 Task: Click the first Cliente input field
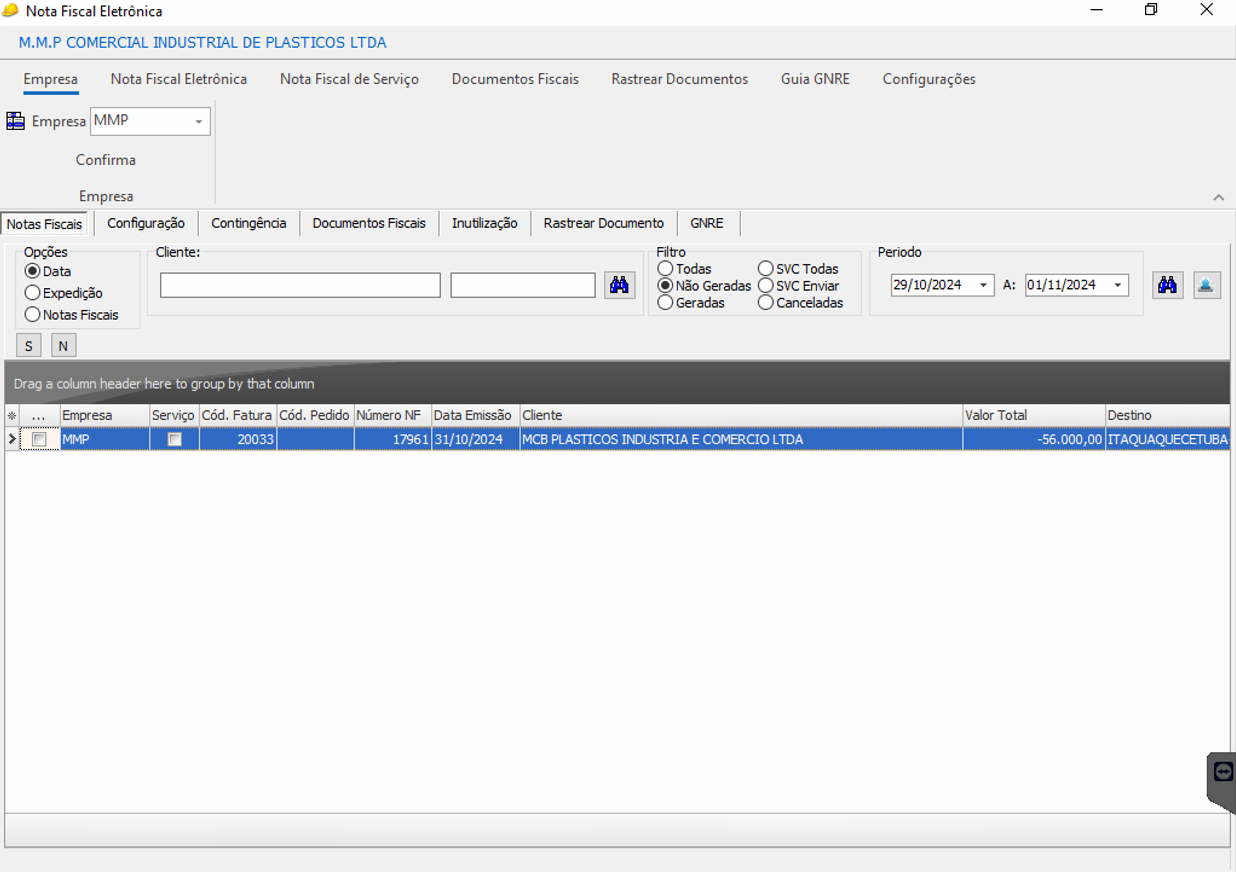pos(300,286)
